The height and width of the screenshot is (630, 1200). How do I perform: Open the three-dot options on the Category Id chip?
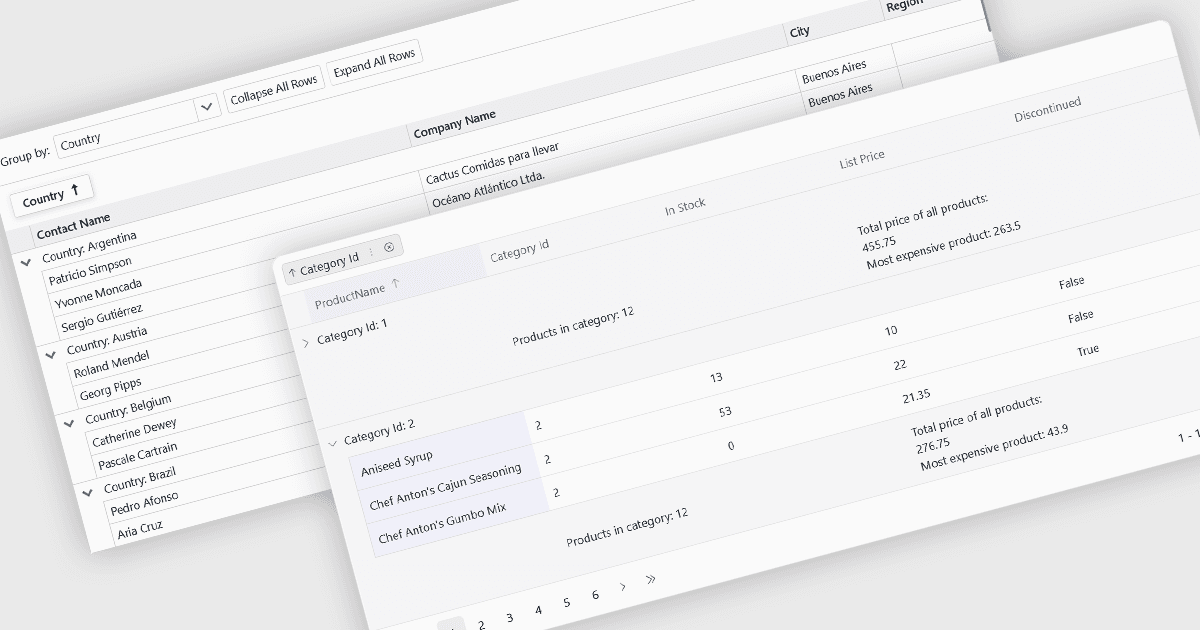372,252
